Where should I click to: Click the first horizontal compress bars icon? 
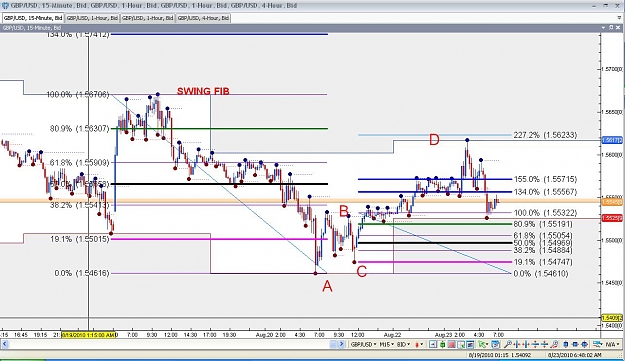click(x=517, y=344)
